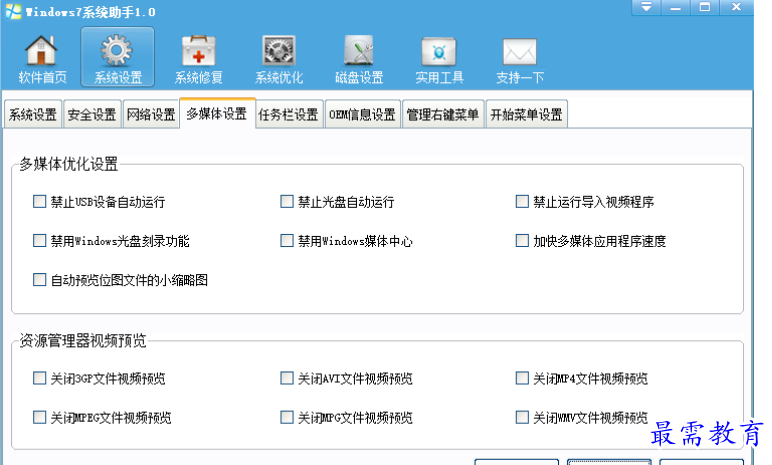
Task: Check 关闭MPG文件视频预览
Action: click(287, 417)
